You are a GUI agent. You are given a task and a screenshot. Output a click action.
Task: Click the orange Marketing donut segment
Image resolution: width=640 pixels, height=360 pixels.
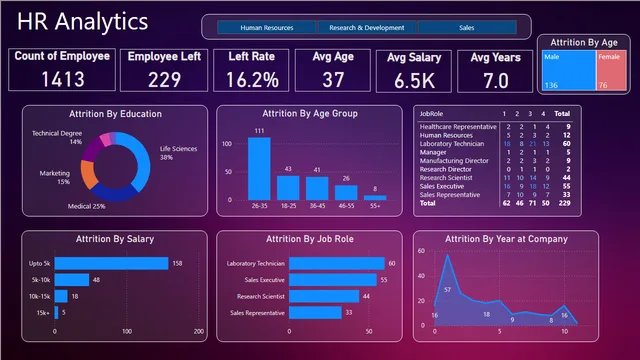pyautogui.click(x=88, y=174)
